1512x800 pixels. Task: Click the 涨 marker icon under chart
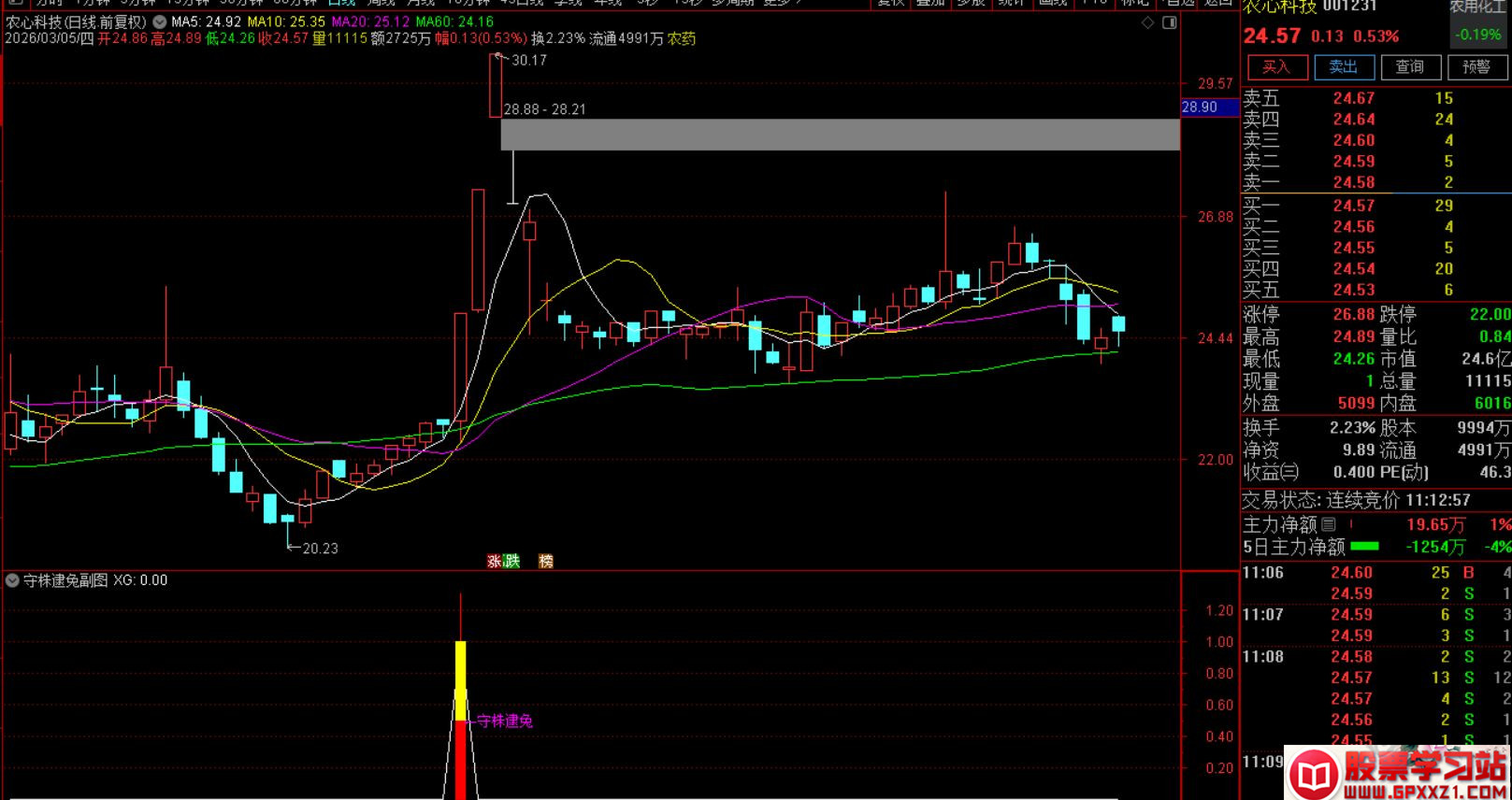click(494, 561)
